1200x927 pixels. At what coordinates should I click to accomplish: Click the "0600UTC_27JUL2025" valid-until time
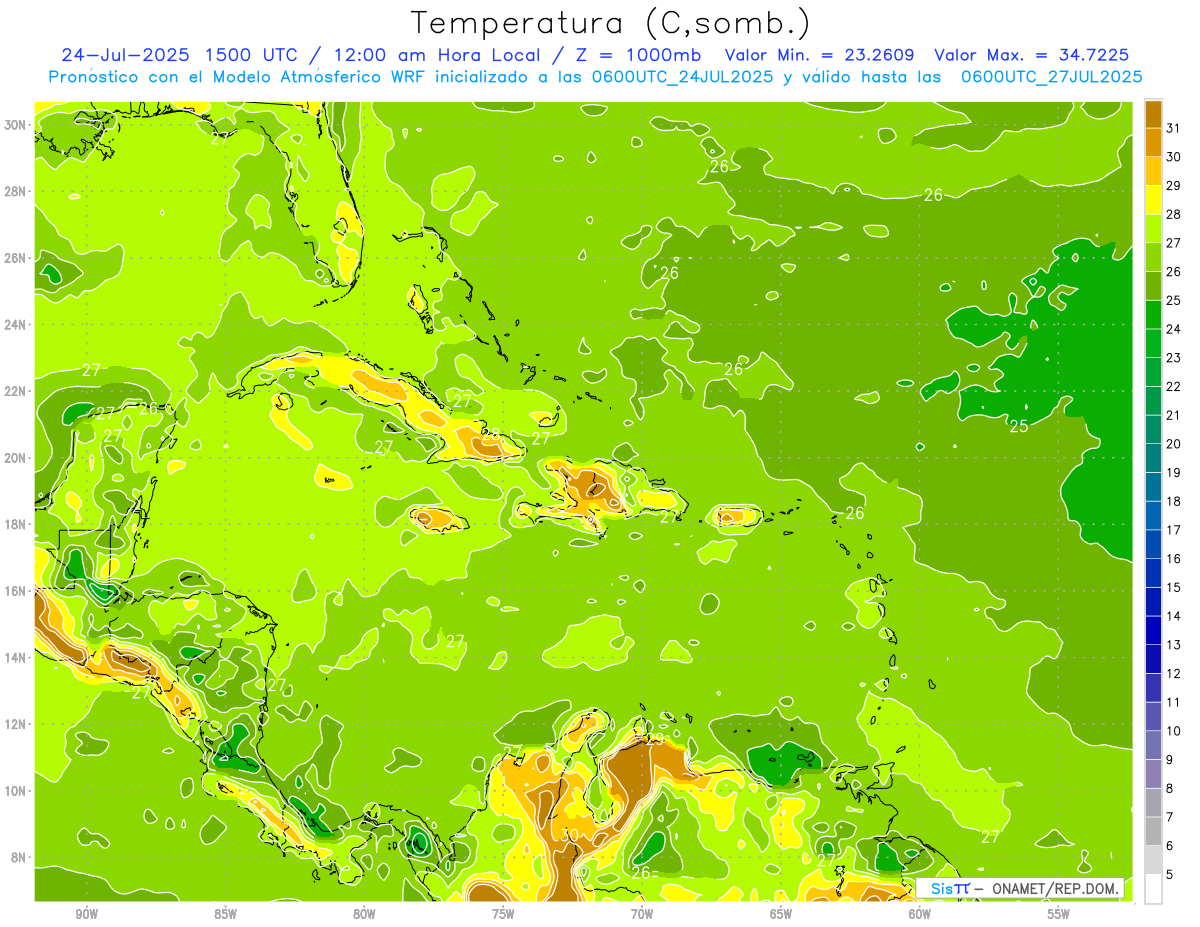tap(1051, 77)
